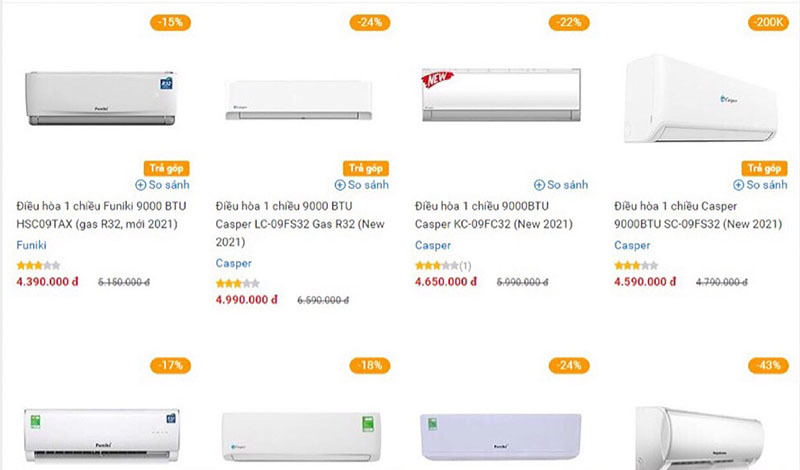This screenshot has height=470, width=800.
Task: Click compare plus icon for Casper SC-09FS32
Action: tap(739, 185)
